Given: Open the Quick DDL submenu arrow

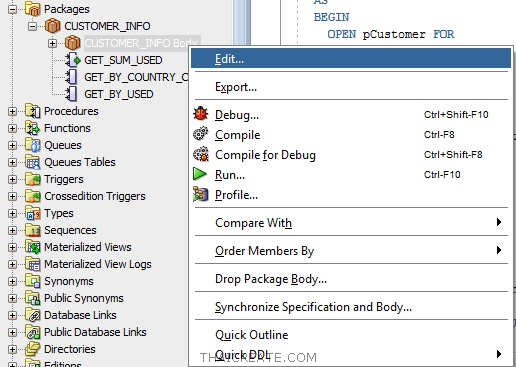Looking at the screenshot, I should click(x=499, y=354).
